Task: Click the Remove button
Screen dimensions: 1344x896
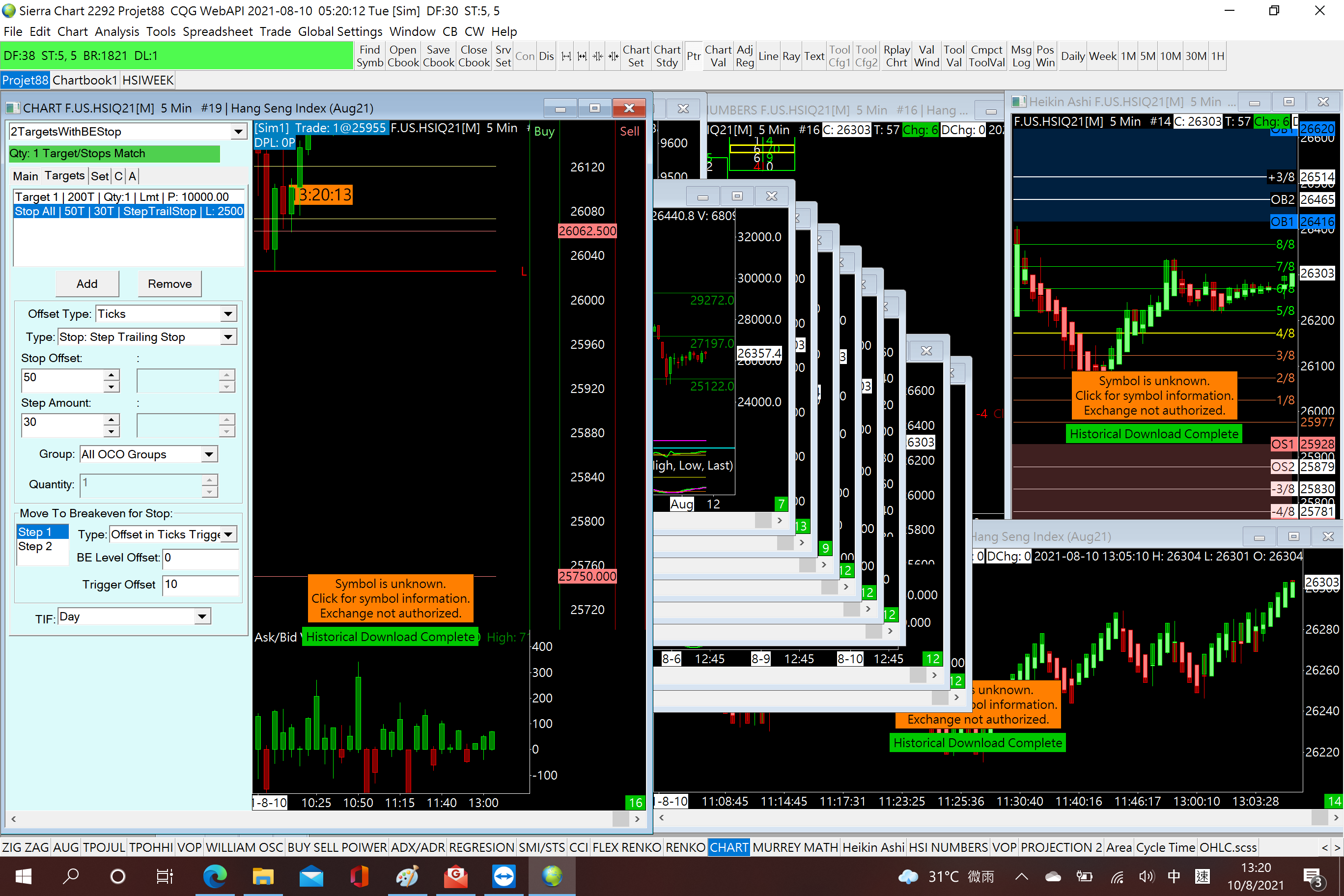Action: tap(169, 284)
